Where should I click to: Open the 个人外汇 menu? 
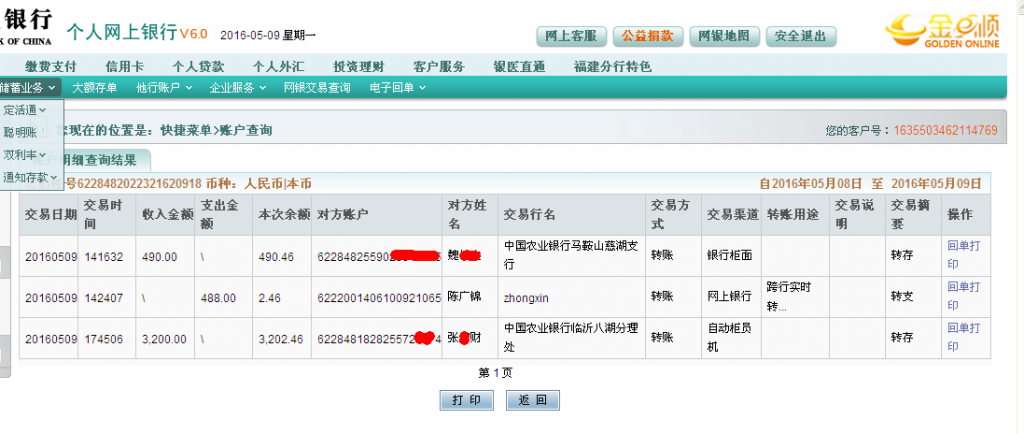tap(279, 66)
